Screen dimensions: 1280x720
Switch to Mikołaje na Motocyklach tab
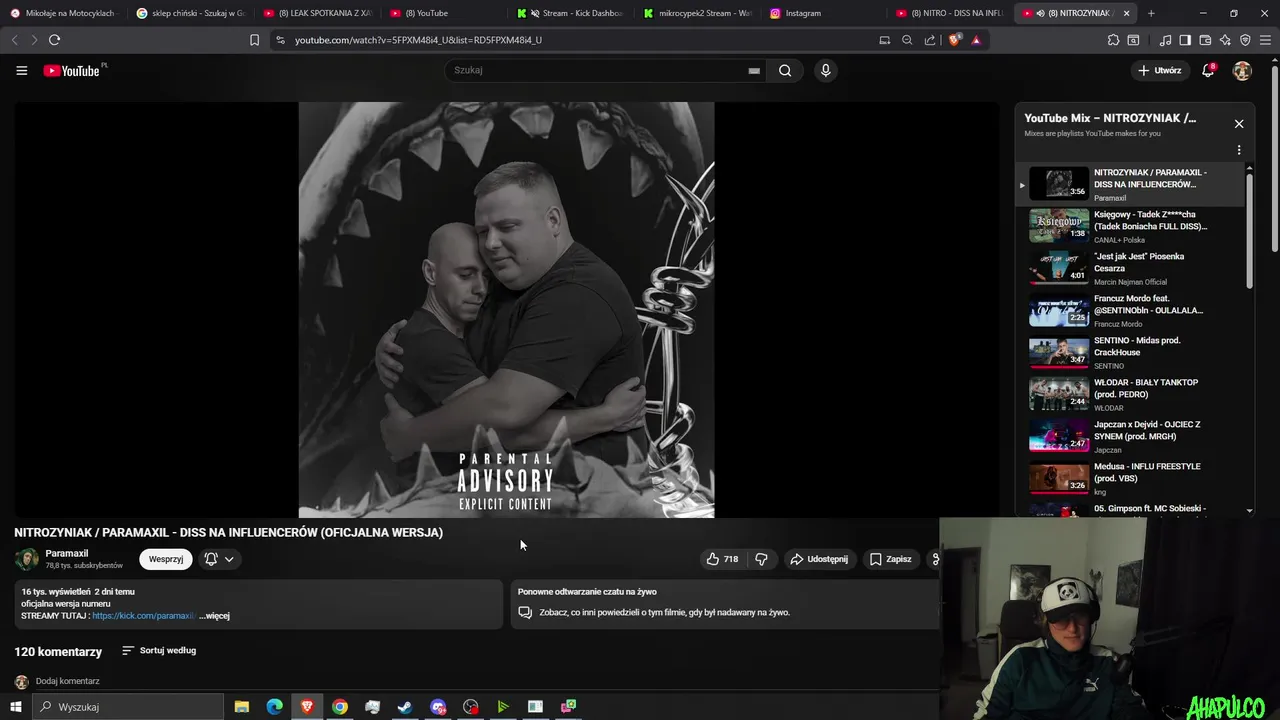click(64, 13)
